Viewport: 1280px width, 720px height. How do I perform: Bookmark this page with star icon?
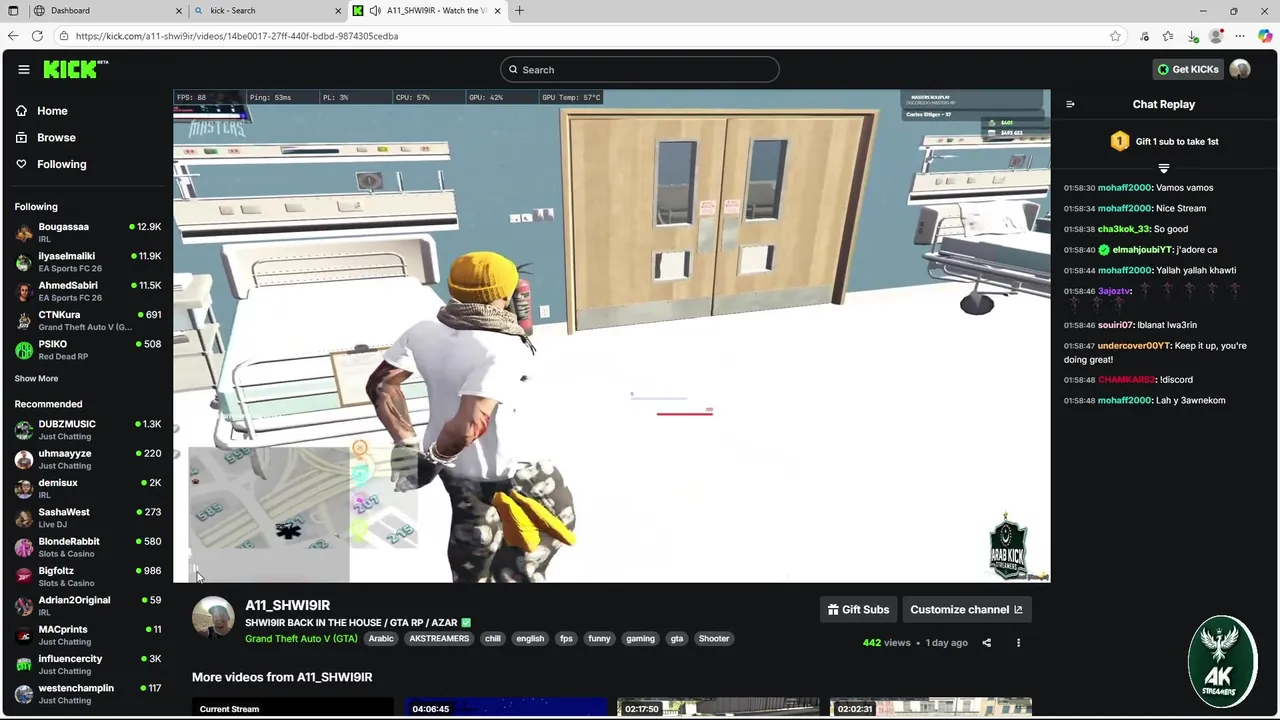point(1115,36)
